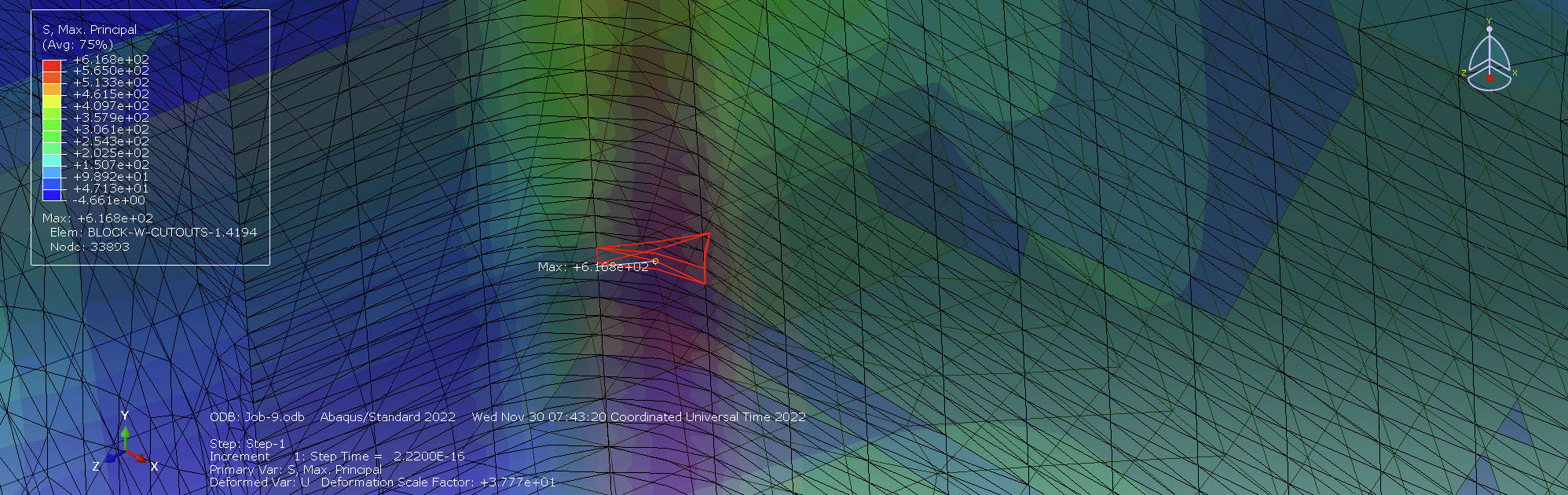Click the 'Elem: BLOCK-W-CUTOUTS-1.4194' legend line
Screen dimensions: 1568x495
pos(153,233)
